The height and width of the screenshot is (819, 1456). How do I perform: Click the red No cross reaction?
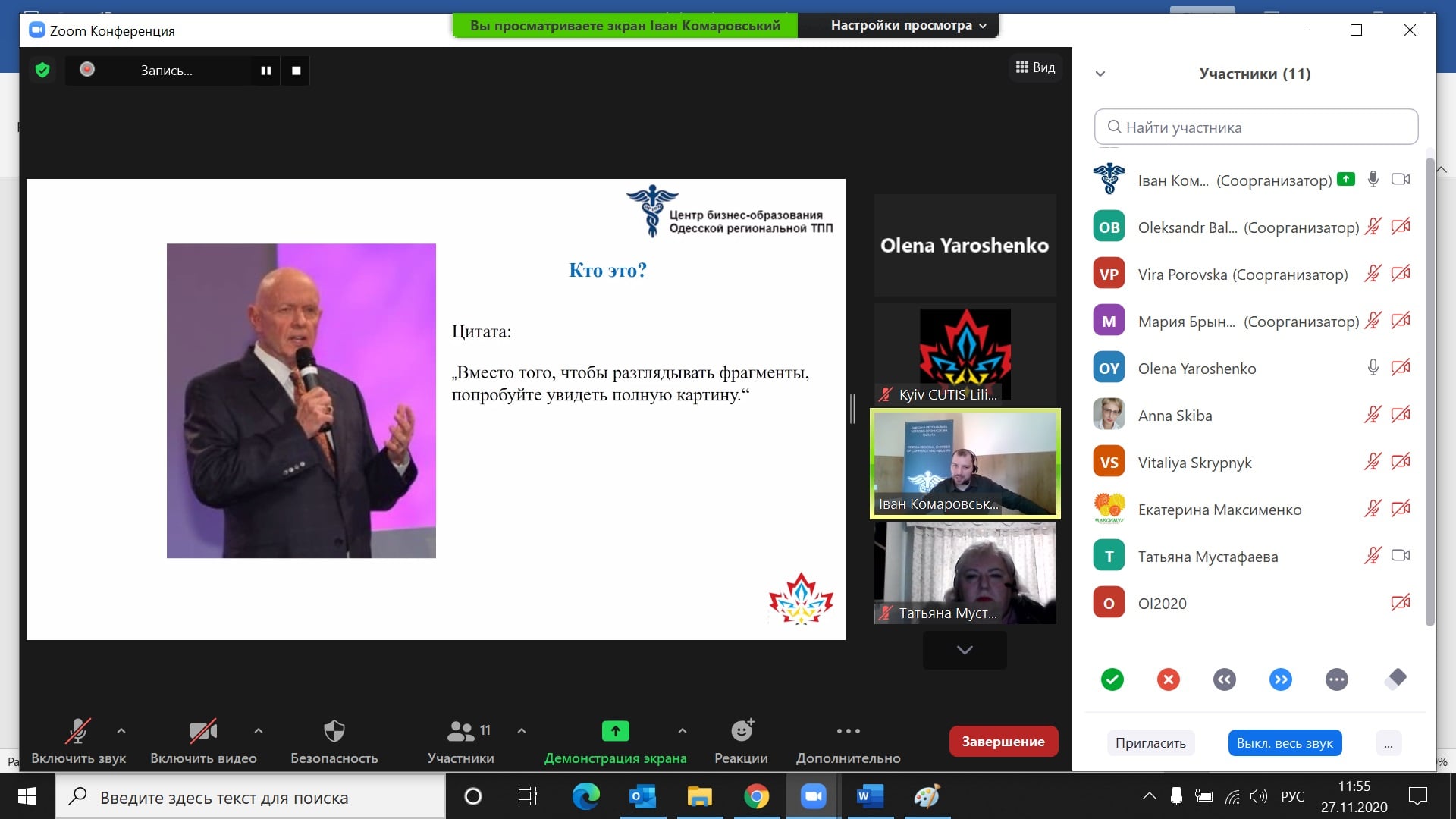point(1168,679)
